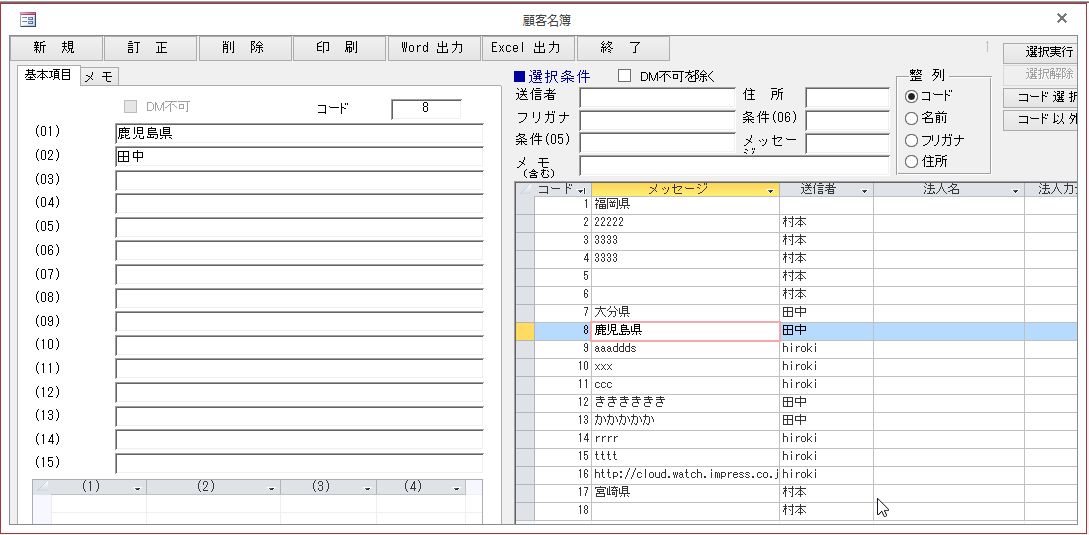Select the フリガナ sort radio button
1089x535 pixels.
click(911, 140)
